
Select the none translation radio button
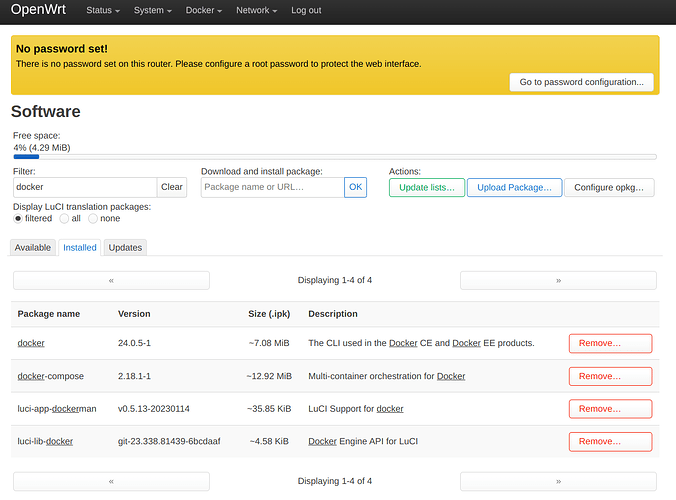point(93,219)
